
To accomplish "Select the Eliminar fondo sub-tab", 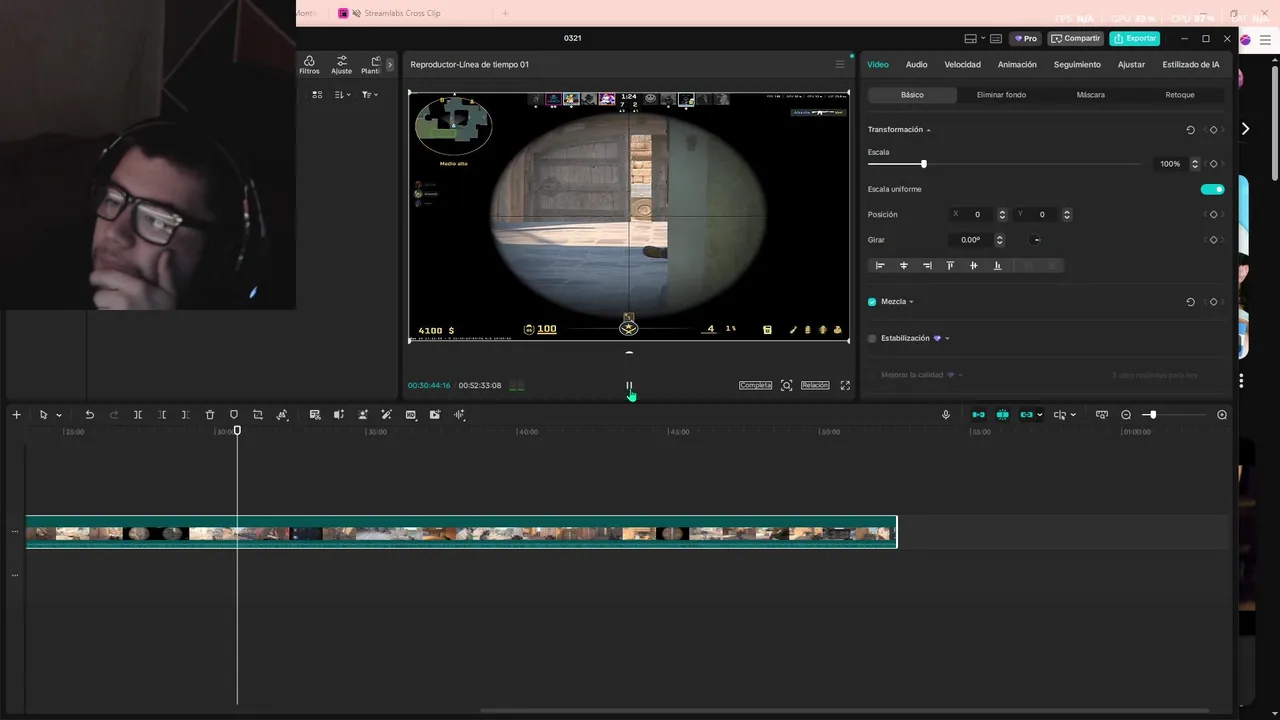I will (x=1001, y=95).
